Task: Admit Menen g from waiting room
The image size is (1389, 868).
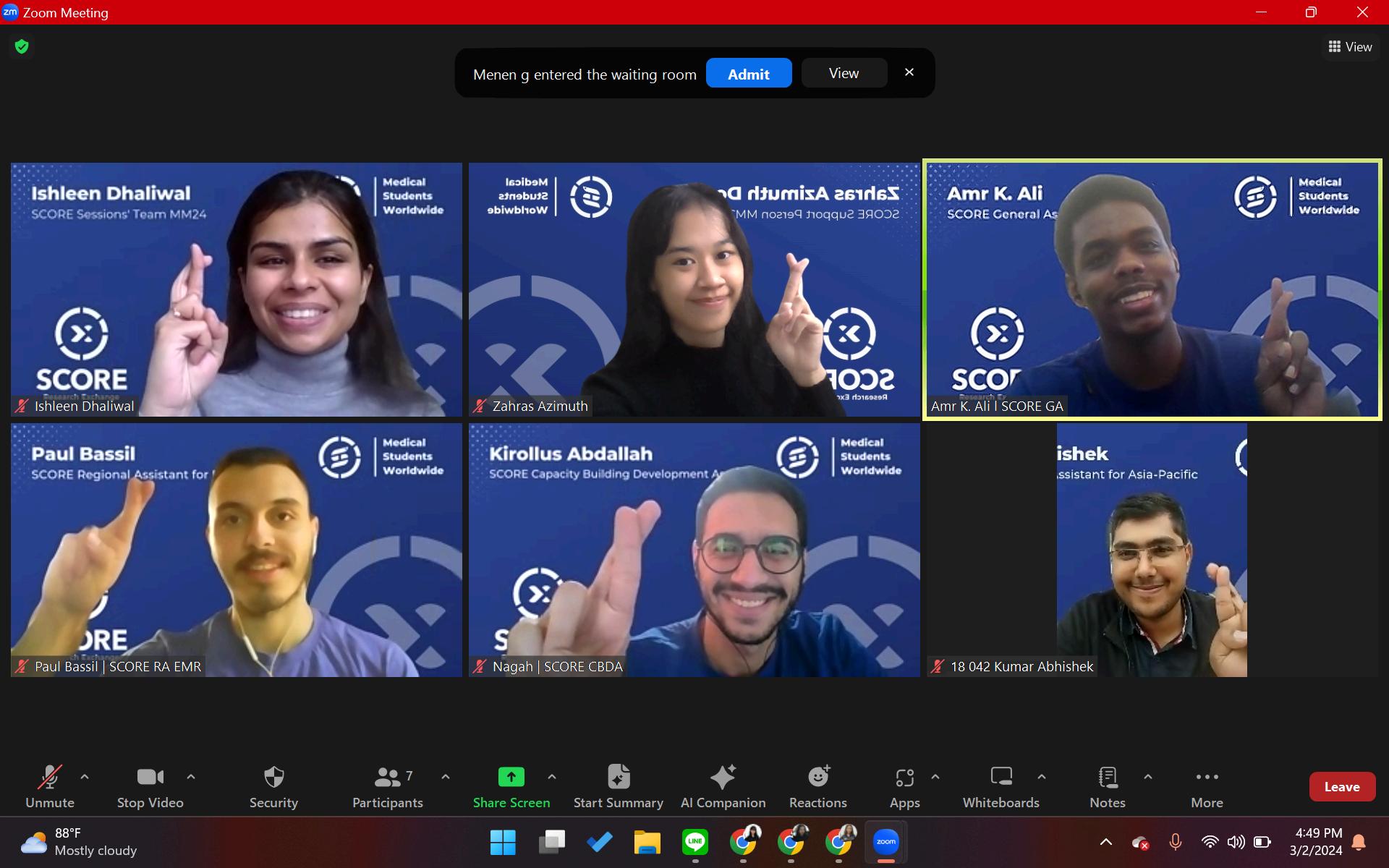Action: coord(748,74)
